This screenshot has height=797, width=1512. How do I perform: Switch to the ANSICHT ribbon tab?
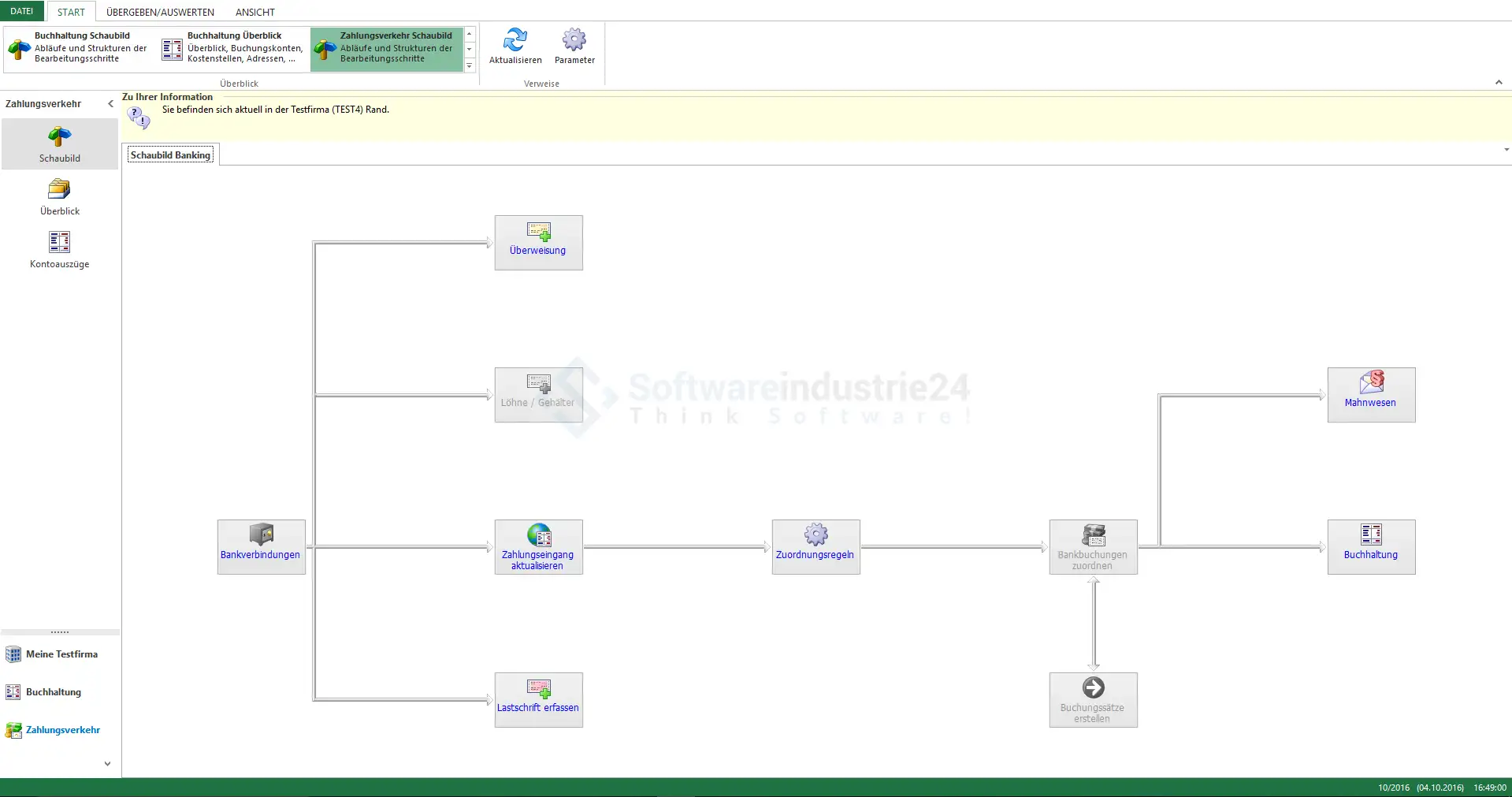255,12
